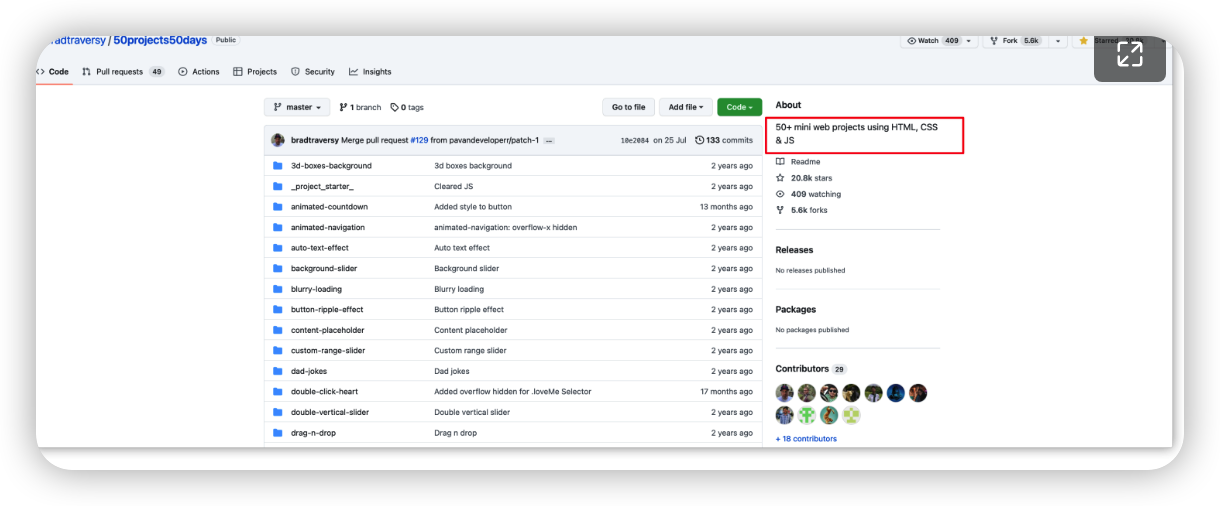The height and width of the screenshot is (506, 1220).
Task: Open the Pull requests tab
Action: pos(123,72)
